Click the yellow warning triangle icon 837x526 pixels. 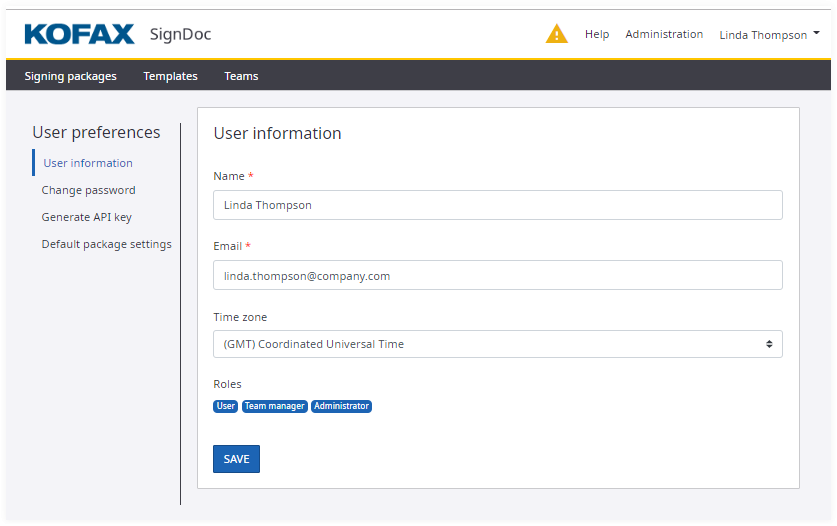(x=556, y=34)
